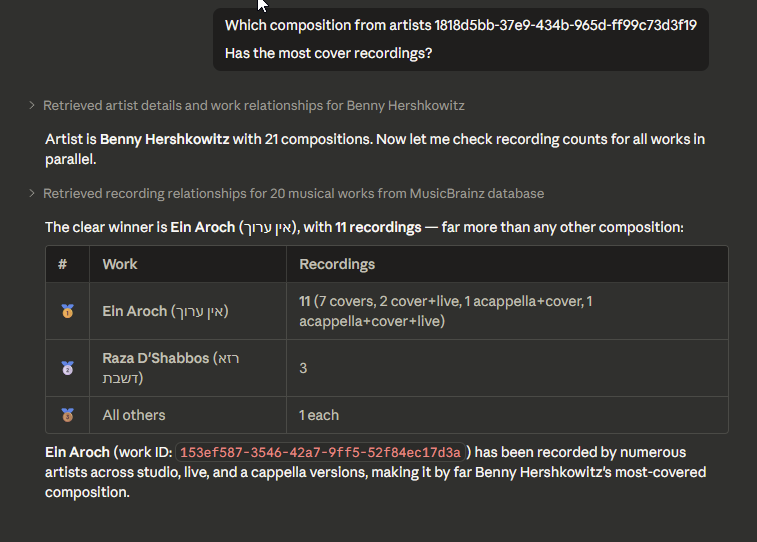Viewport: 757px width, 542px height.
Task: Click bold "Benny Hershkowitz" in "Artist is" sentence
Action: [x=164, y=140]
